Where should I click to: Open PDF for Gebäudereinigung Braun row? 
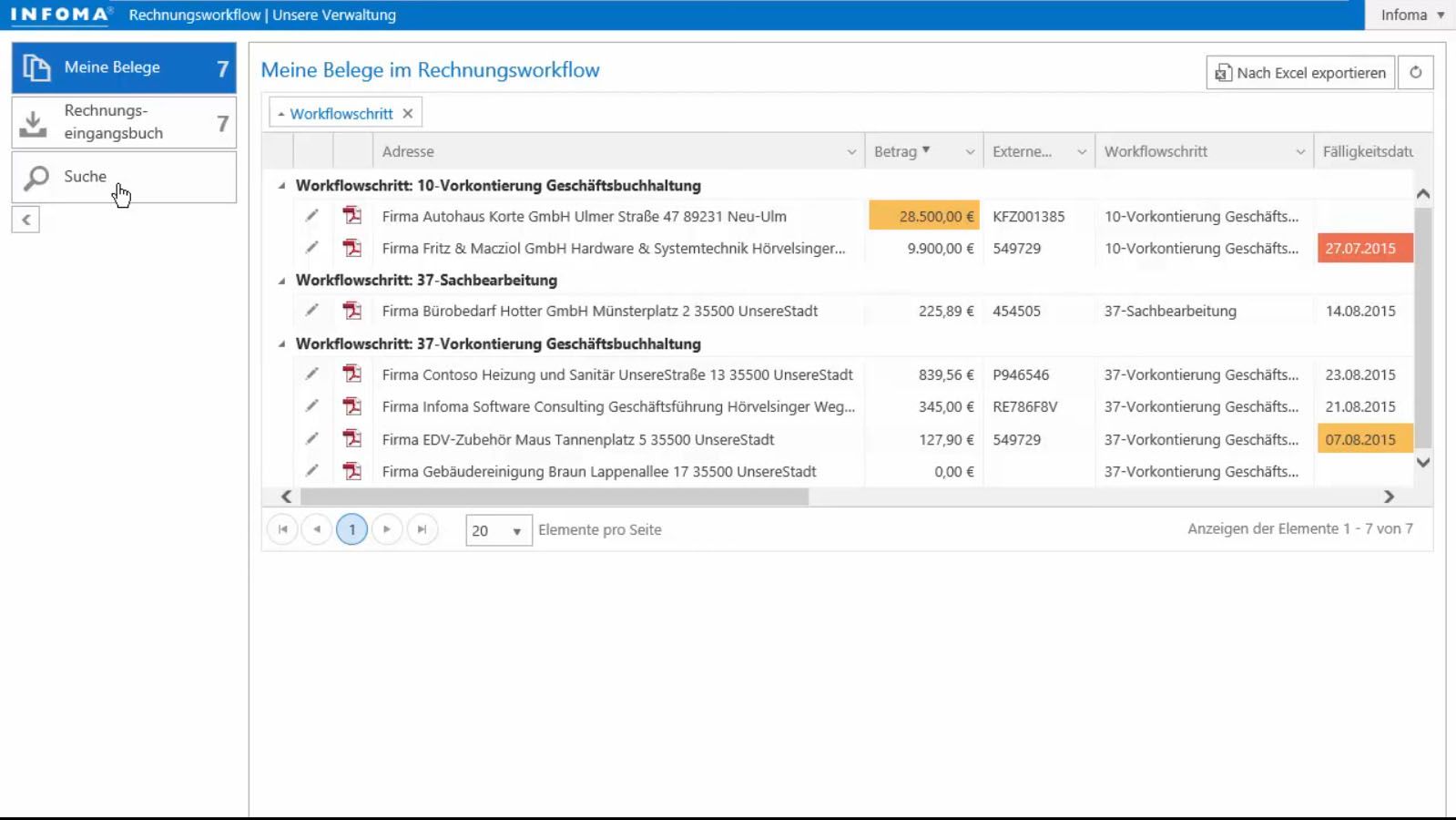pos(352,471)
